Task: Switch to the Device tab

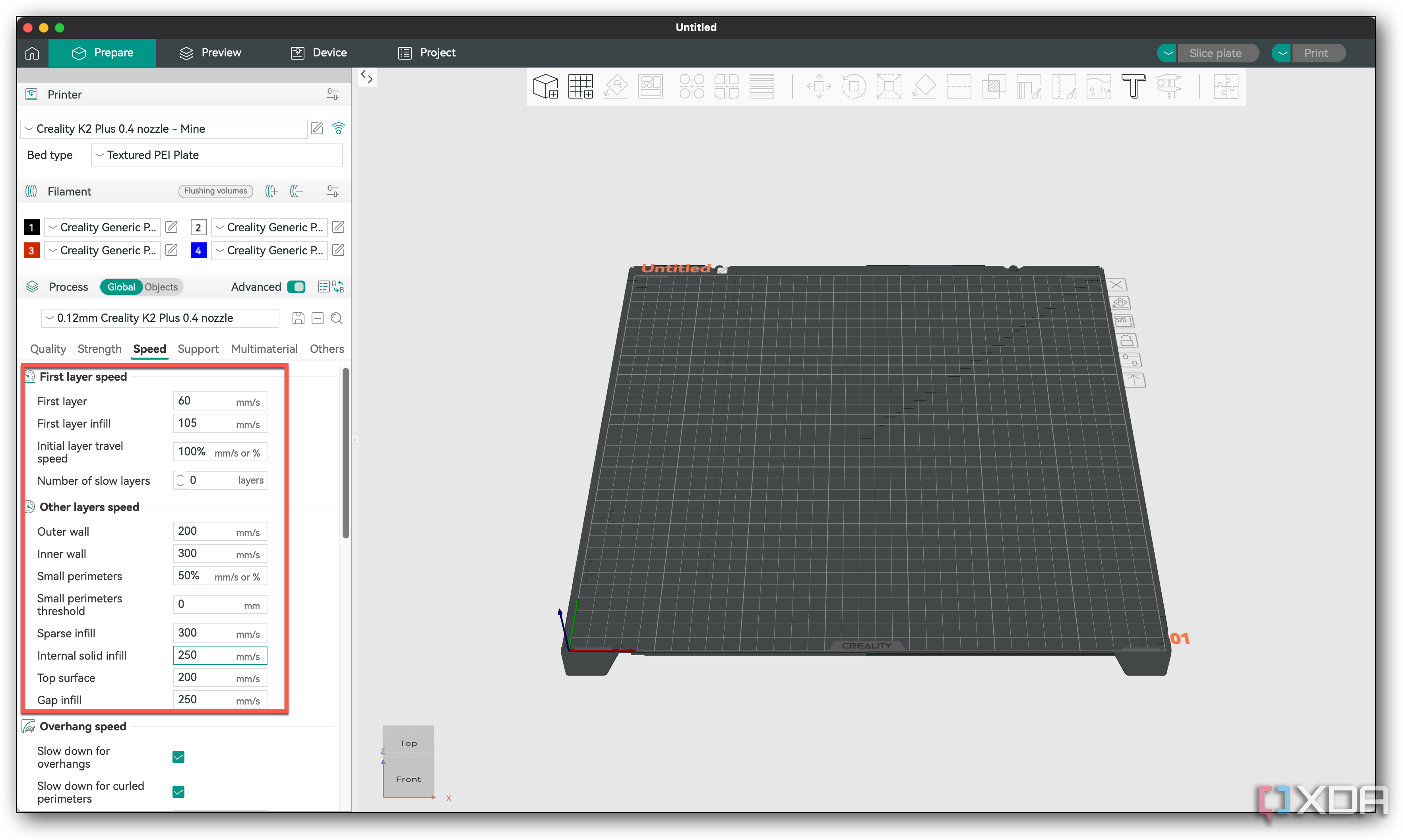Action: coord(319,52)
